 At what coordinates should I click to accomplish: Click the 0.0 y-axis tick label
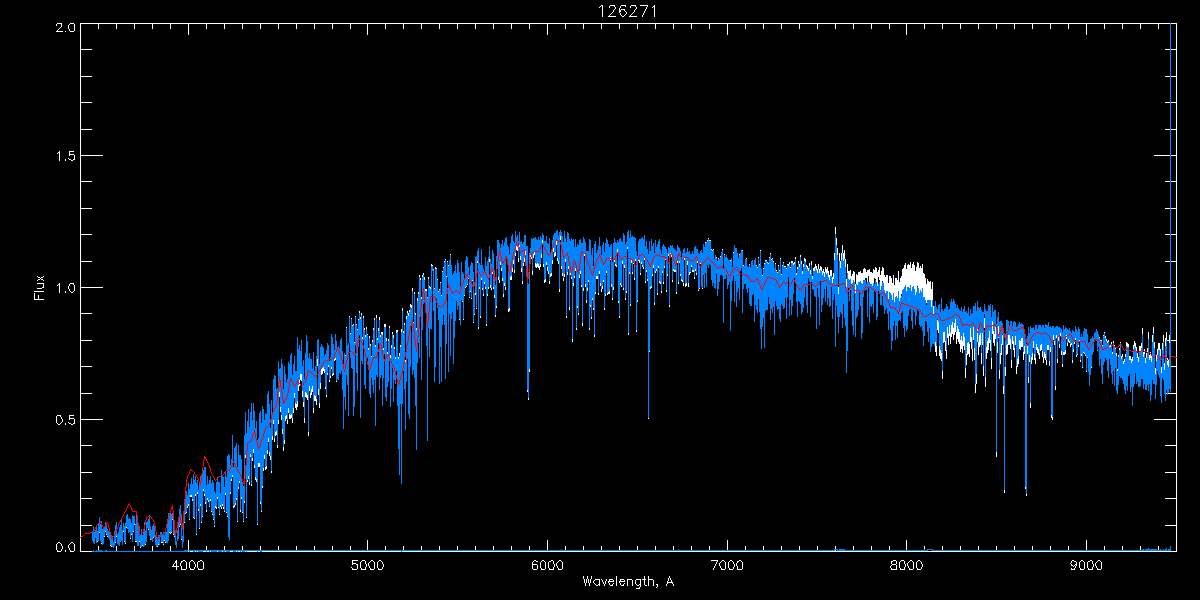[64, 547]
